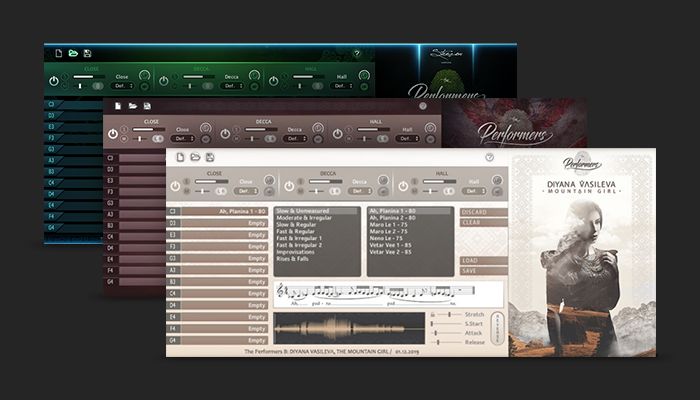Click small button below DECCA knob, beige window
The width and height of the screenshot is (700, 400).
point(383,192)
